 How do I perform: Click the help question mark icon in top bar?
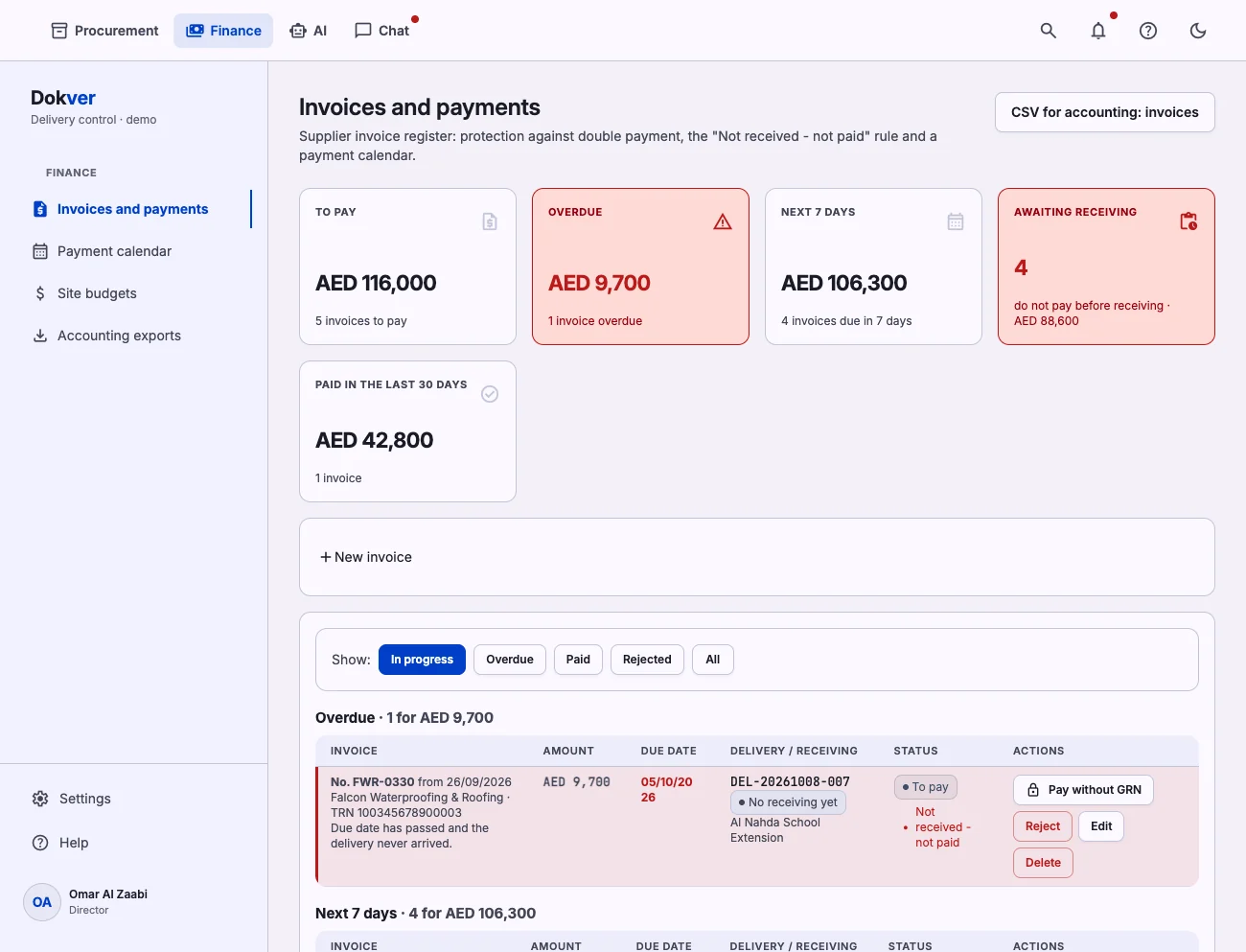1148,31
